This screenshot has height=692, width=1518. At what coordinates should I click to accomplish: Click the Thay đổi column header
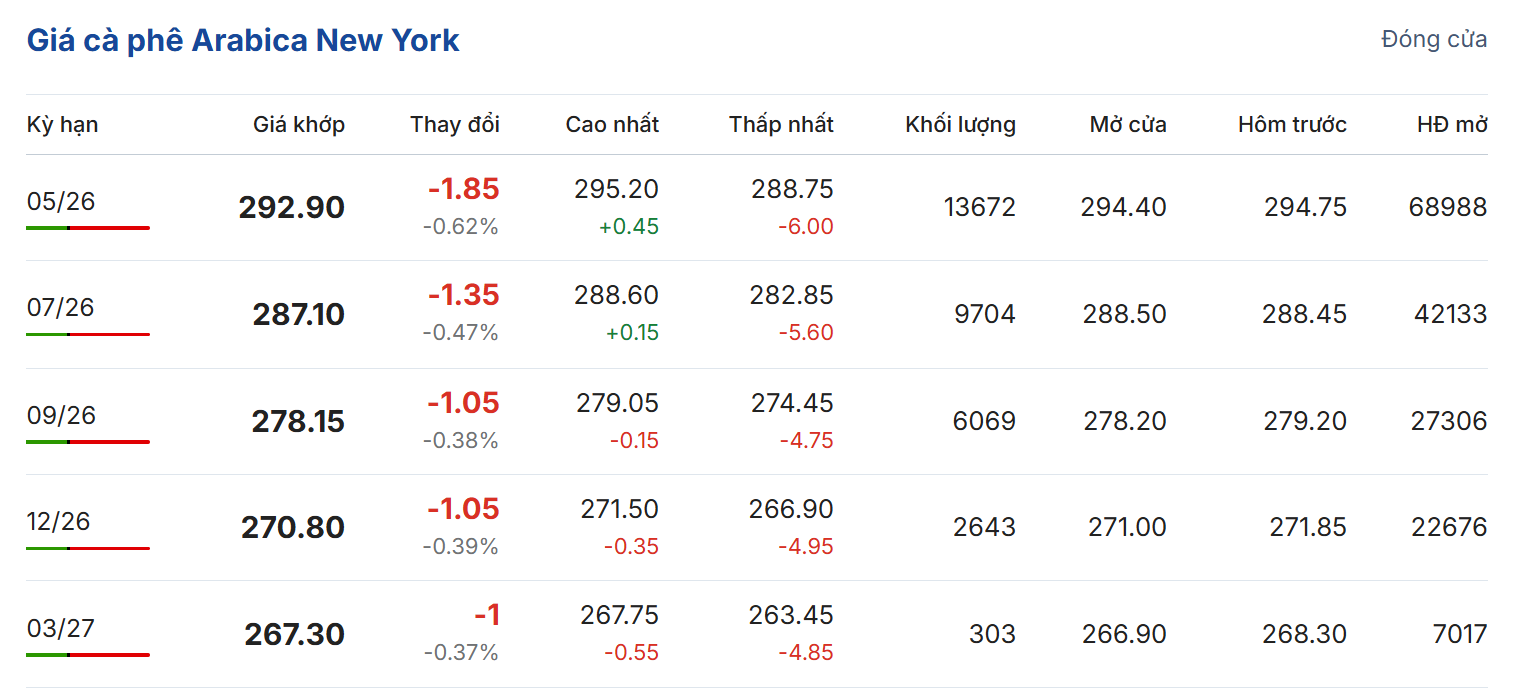coord(454,125)
